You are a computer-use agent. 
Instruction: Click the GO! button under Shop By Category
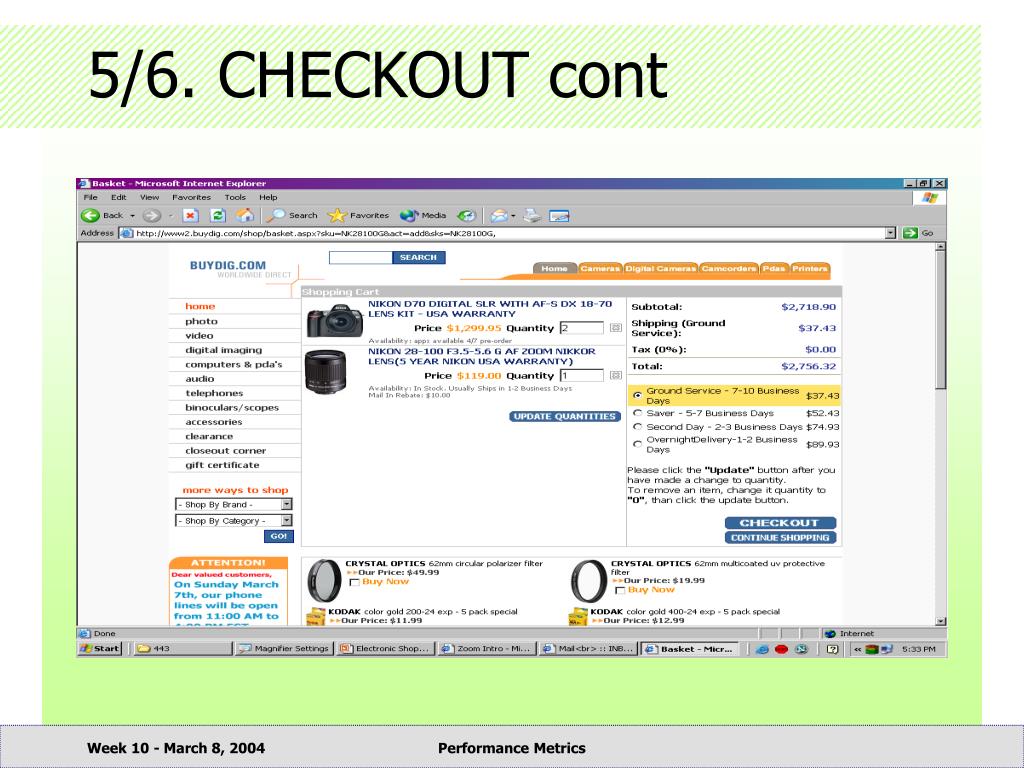(279, 536)
